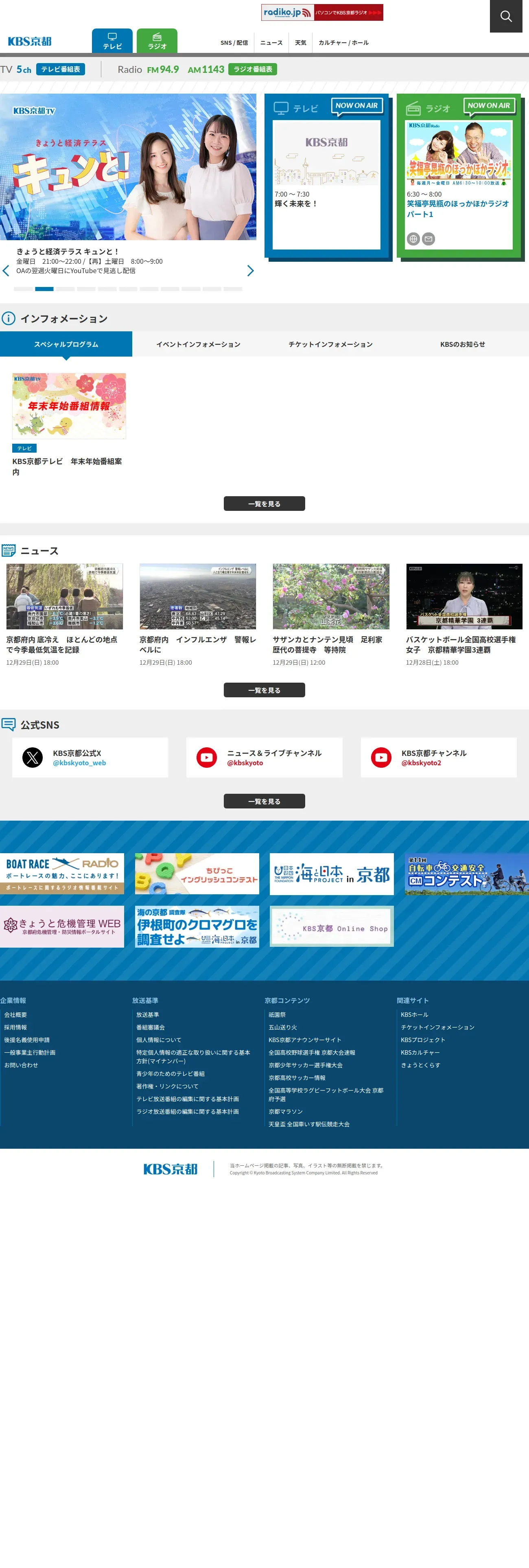Open KBS京都チャンネル YouTube icon

tap(381, 757)
